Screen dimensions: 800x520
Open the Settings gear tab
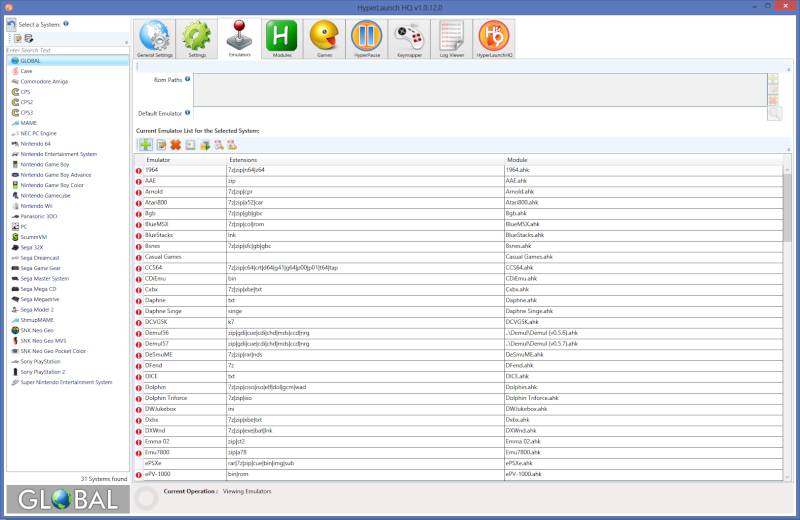197,39
